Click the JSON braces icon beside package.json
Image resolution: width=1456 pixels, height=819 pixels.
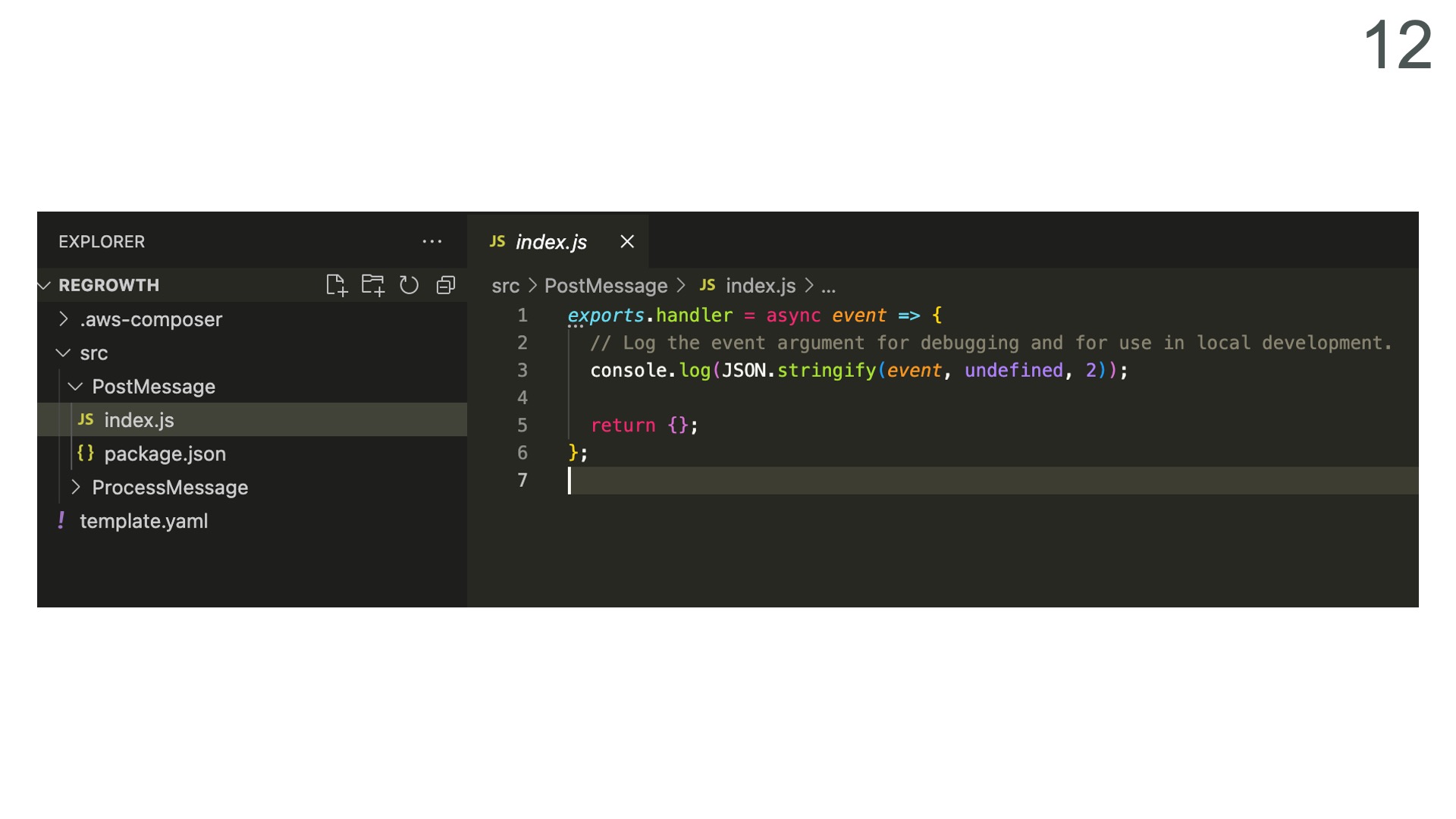click(x=86, y=453)
